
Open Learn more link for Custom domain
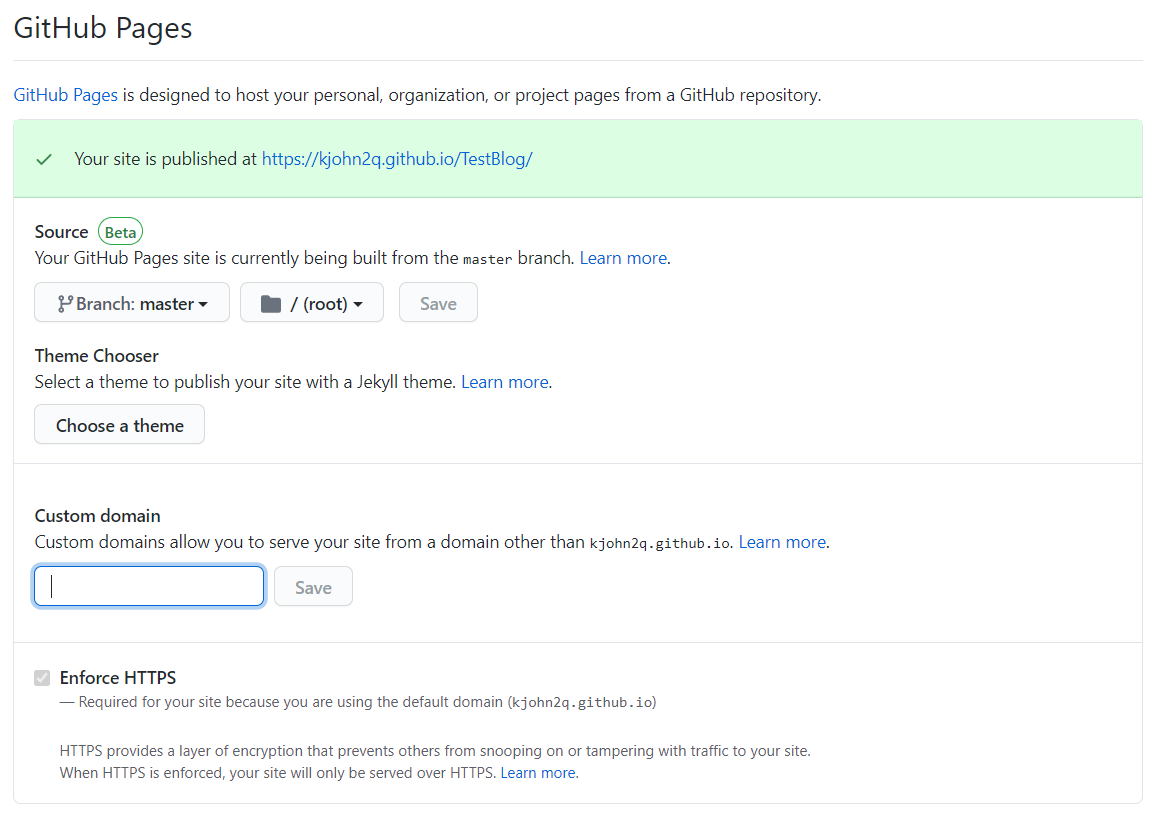782,542
